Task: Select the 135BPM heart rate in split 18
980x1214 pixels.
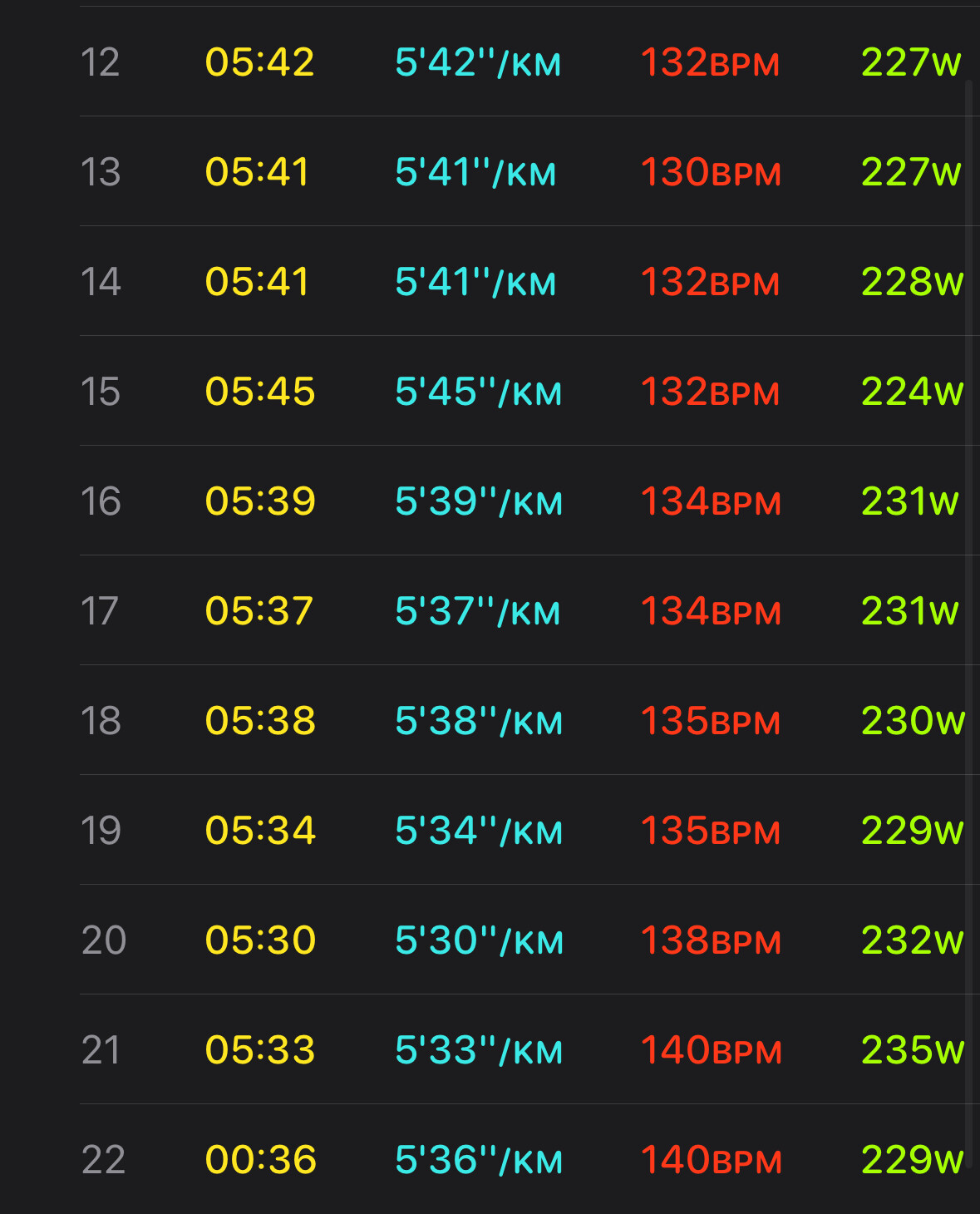Action: tap(710, 721)
